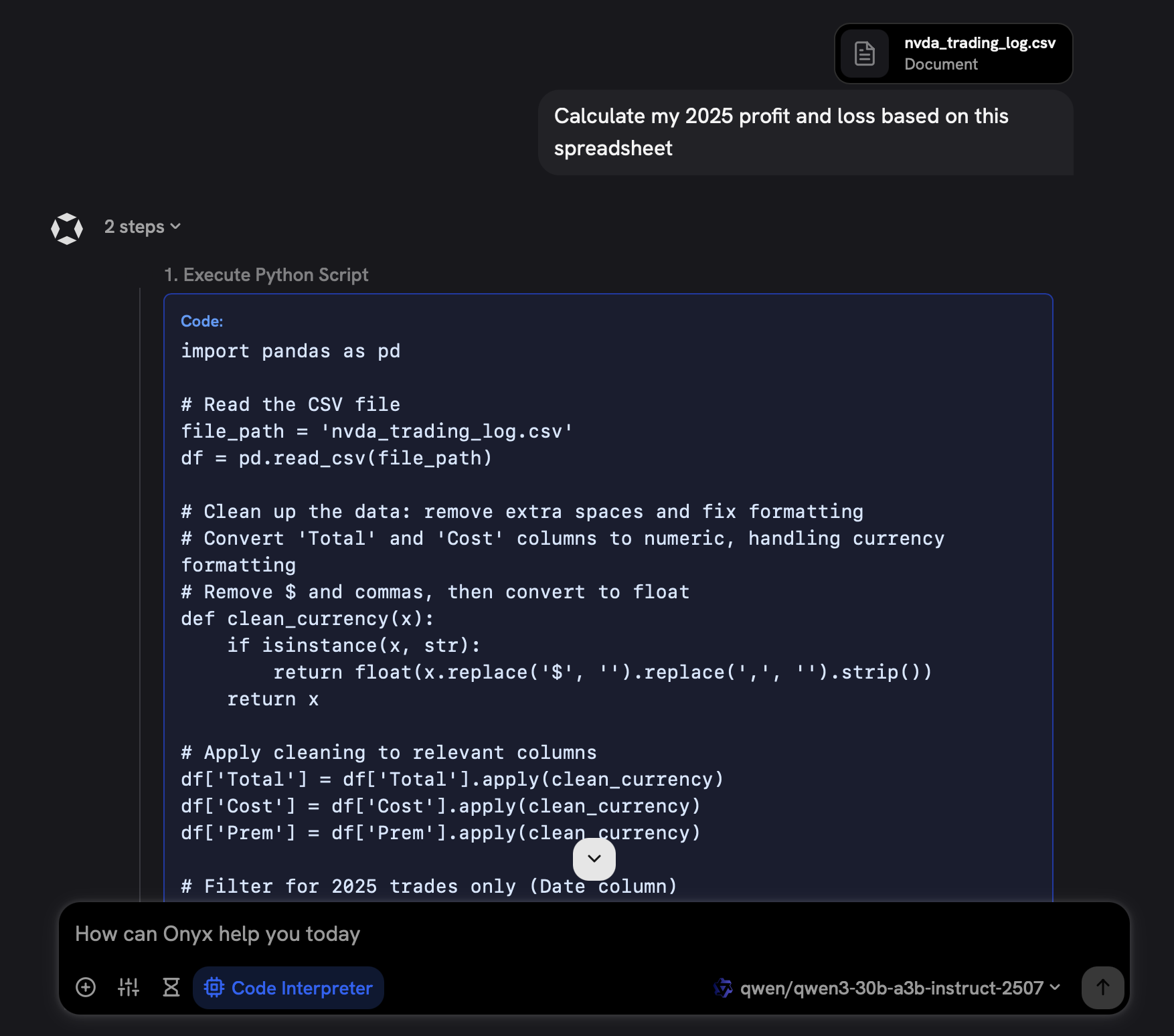Select the settings sliders icon

(x=128, y=987)
